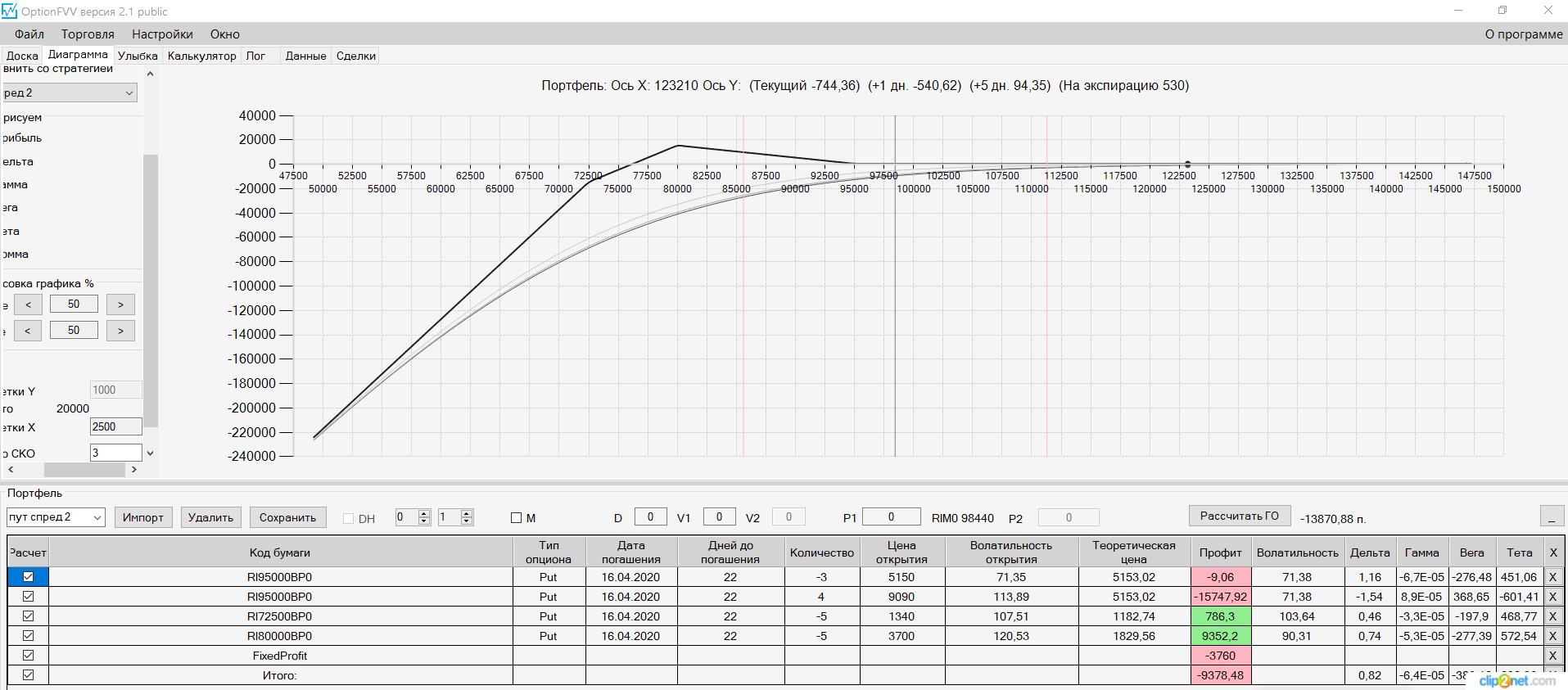Switch to the Улыбка tab
This screenshot has height=690, width=1568.
[138, 56]
